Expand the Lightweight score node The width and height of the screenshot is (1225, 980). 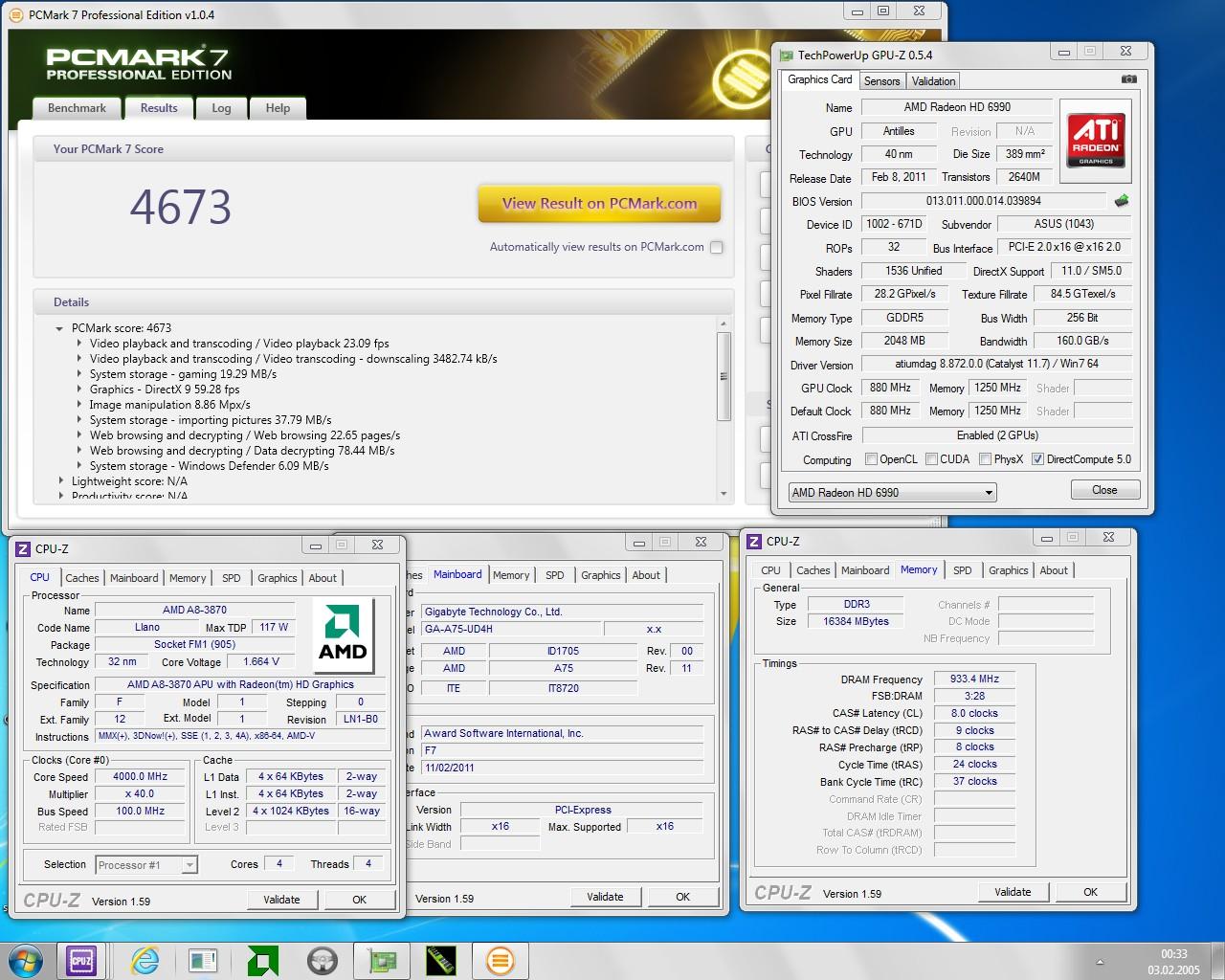(60, 481)
